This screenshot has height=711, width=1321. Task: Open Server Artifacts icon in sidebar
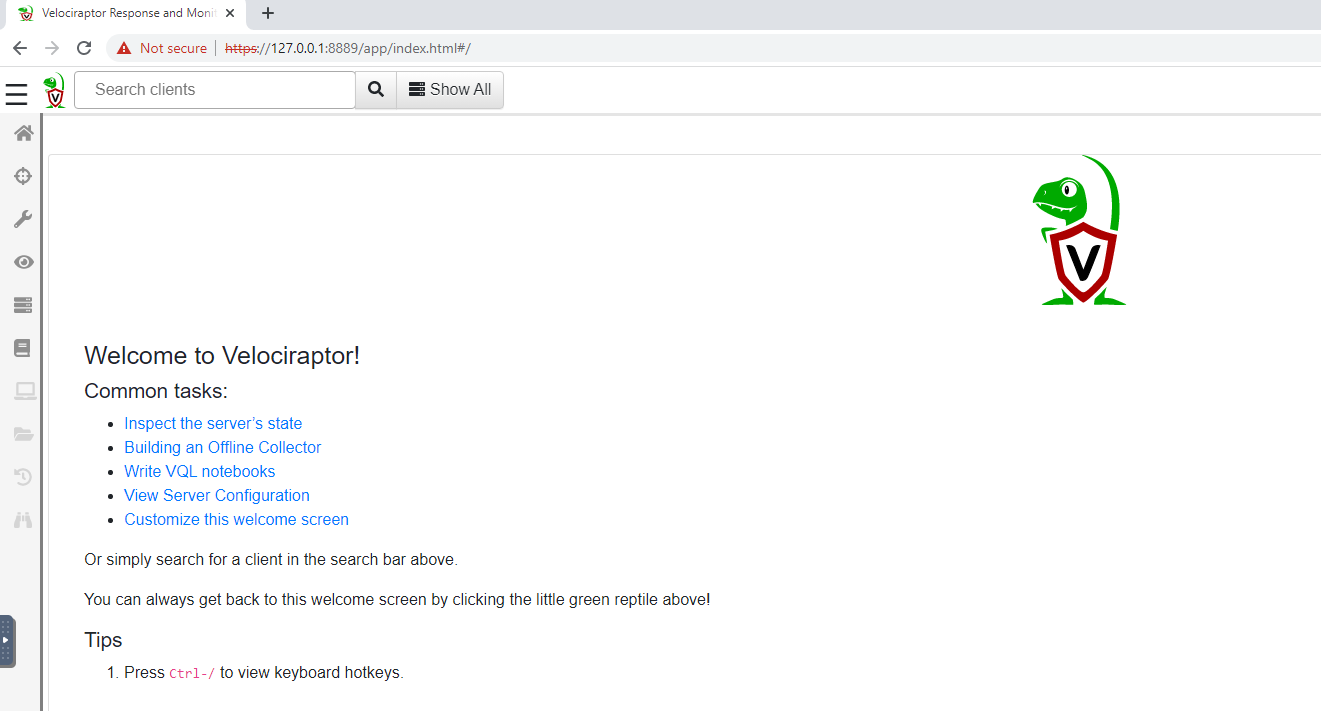(x=23, y=305)
